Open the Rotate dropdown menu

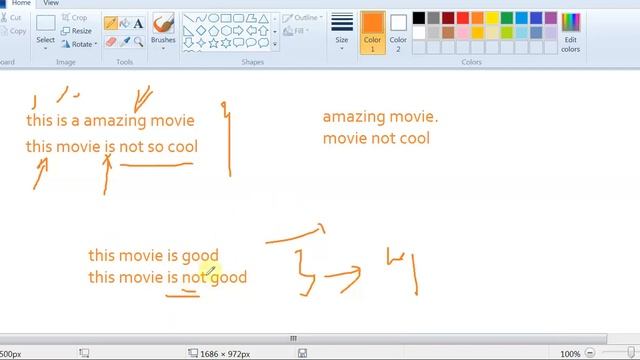point(79,44)
